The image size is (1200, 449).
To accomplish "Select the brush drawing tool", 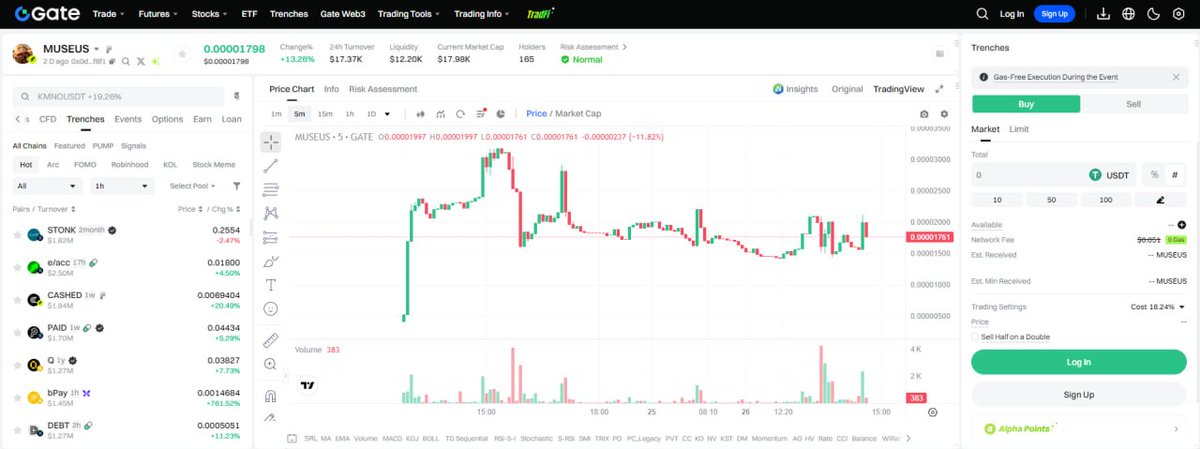I will pos(270,262).
